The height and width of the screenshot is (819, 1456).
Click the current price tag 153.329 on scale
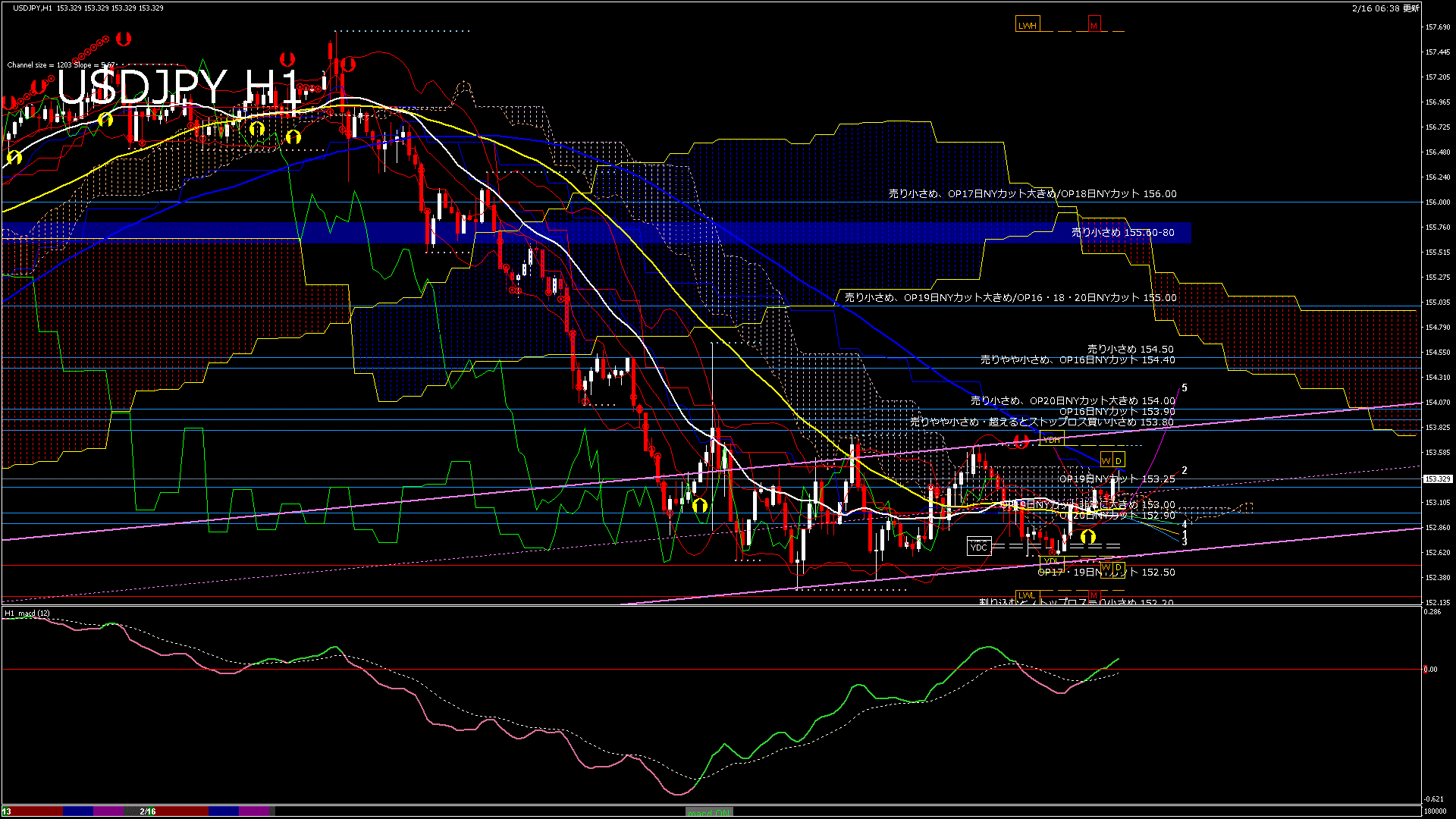point(1436,479)
